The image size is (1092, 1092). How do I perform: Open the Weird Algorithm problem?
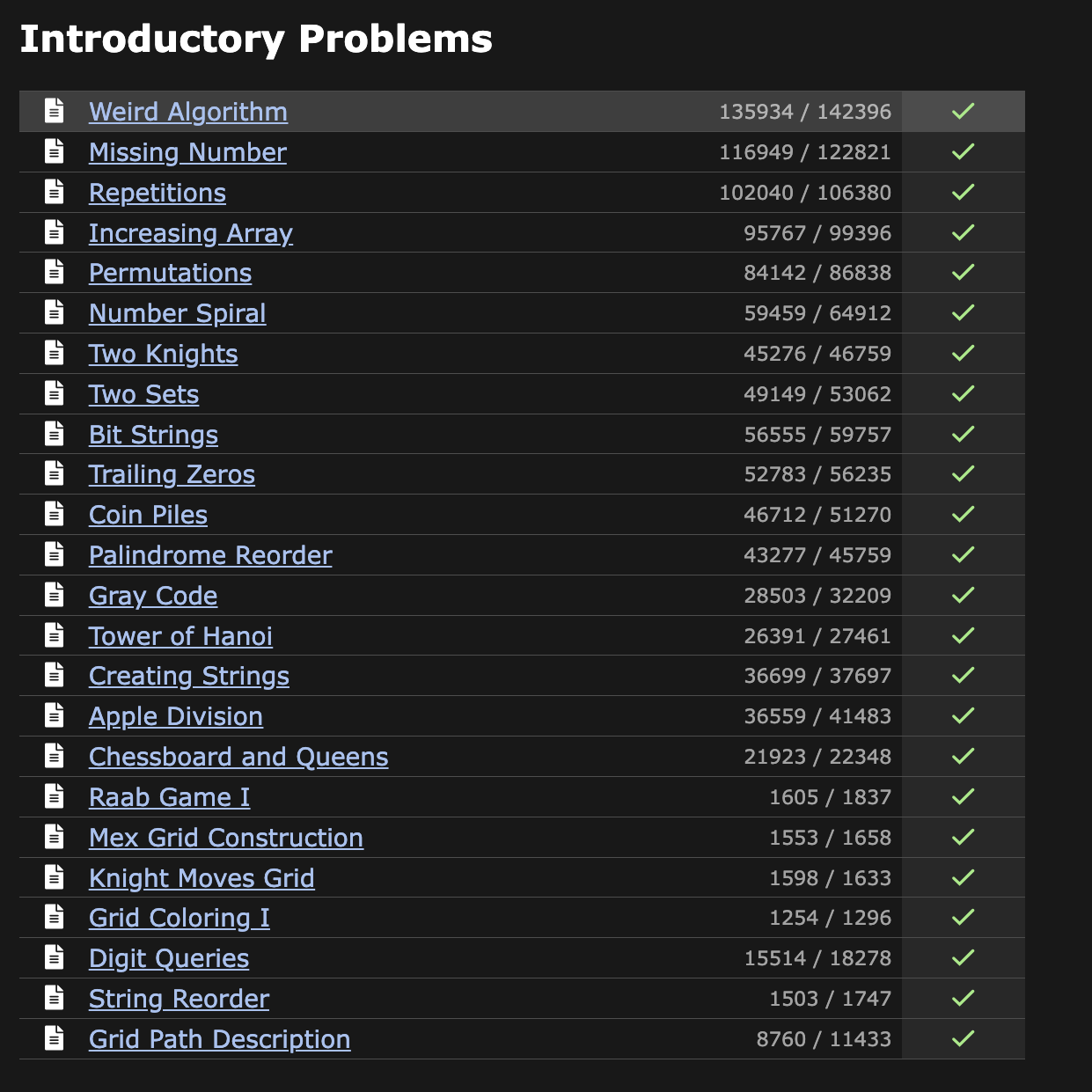pos(188,112)
